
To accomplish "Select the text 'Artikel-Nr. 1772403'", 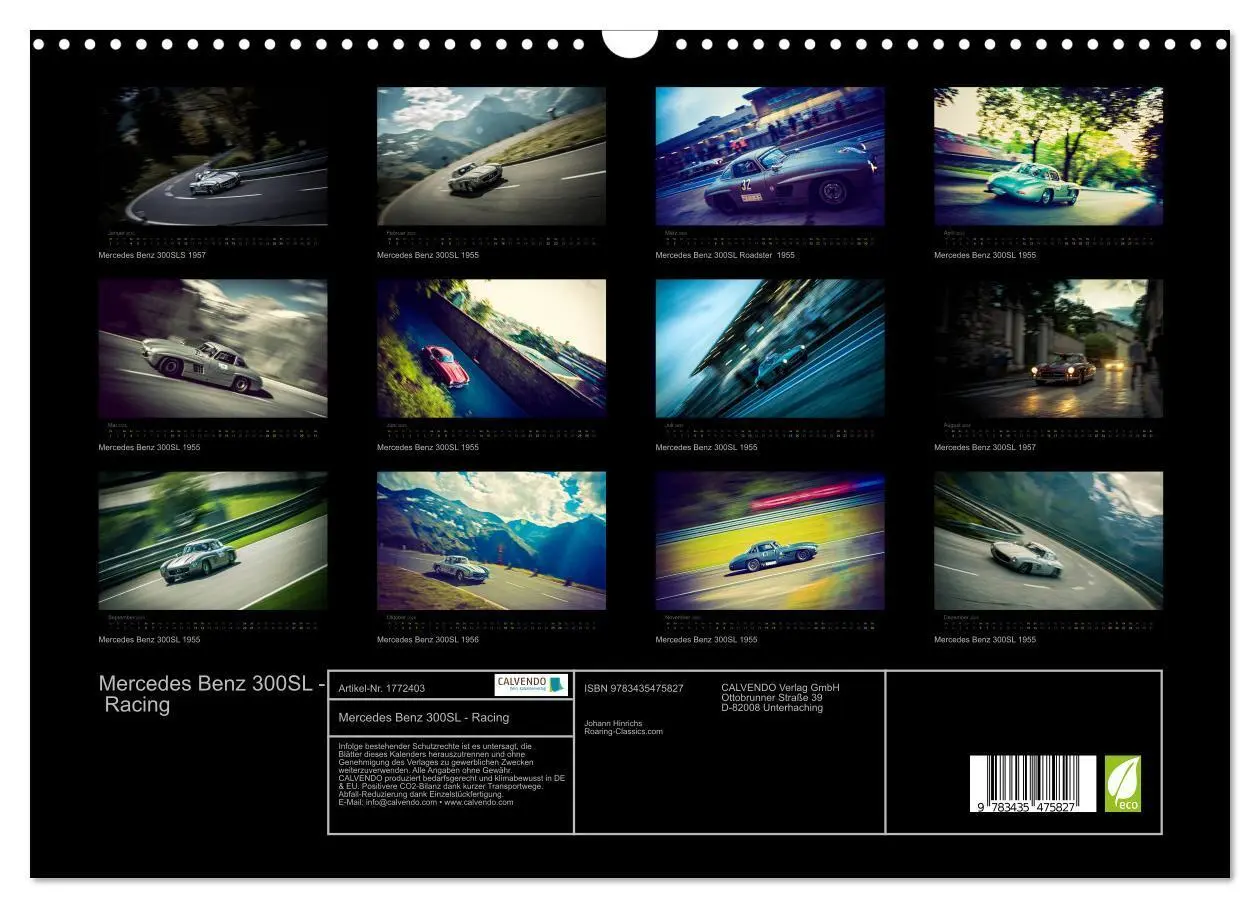I will [382, 688].
